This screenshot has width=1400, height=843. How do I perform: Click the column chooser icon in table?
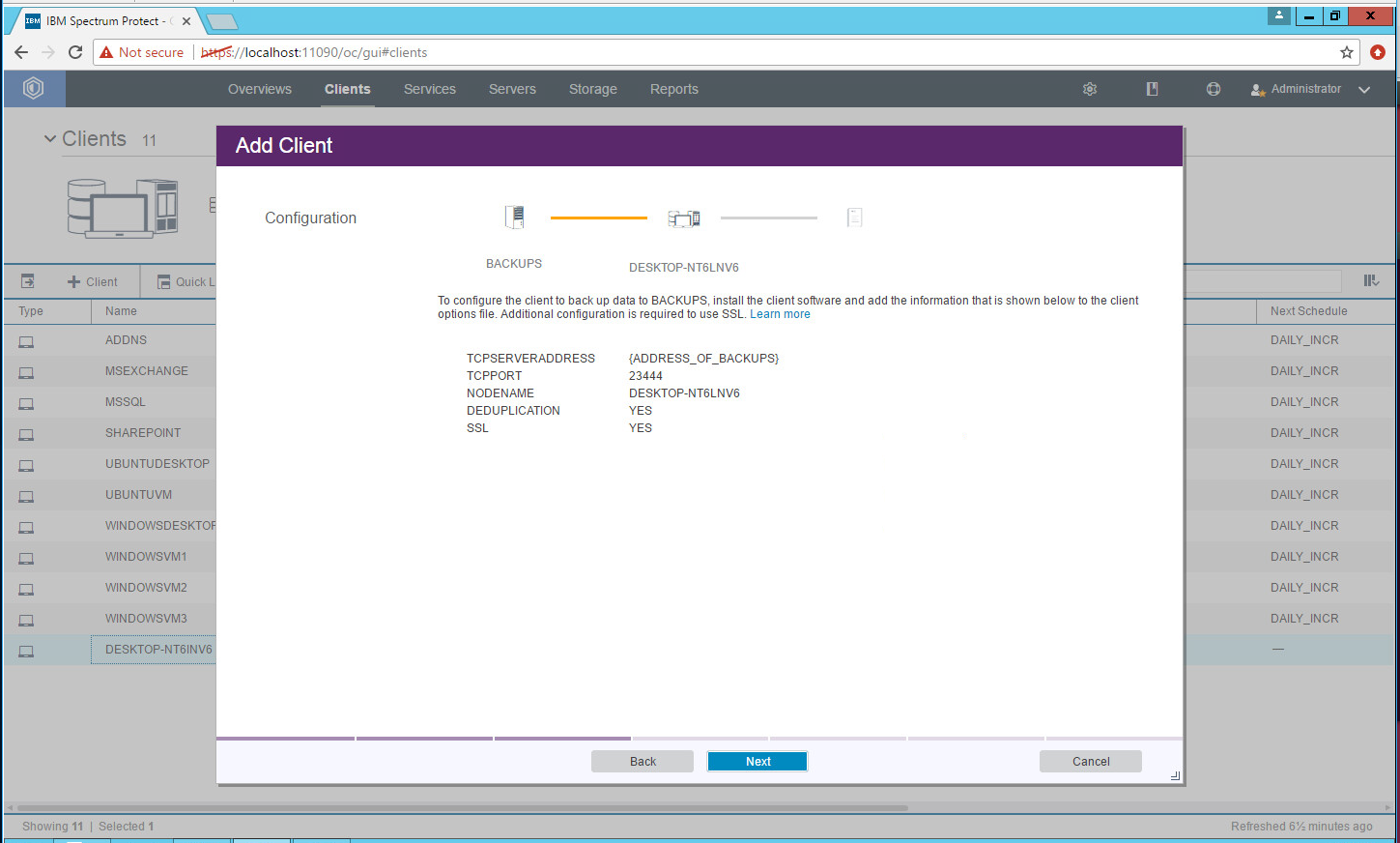[1371, 280]
